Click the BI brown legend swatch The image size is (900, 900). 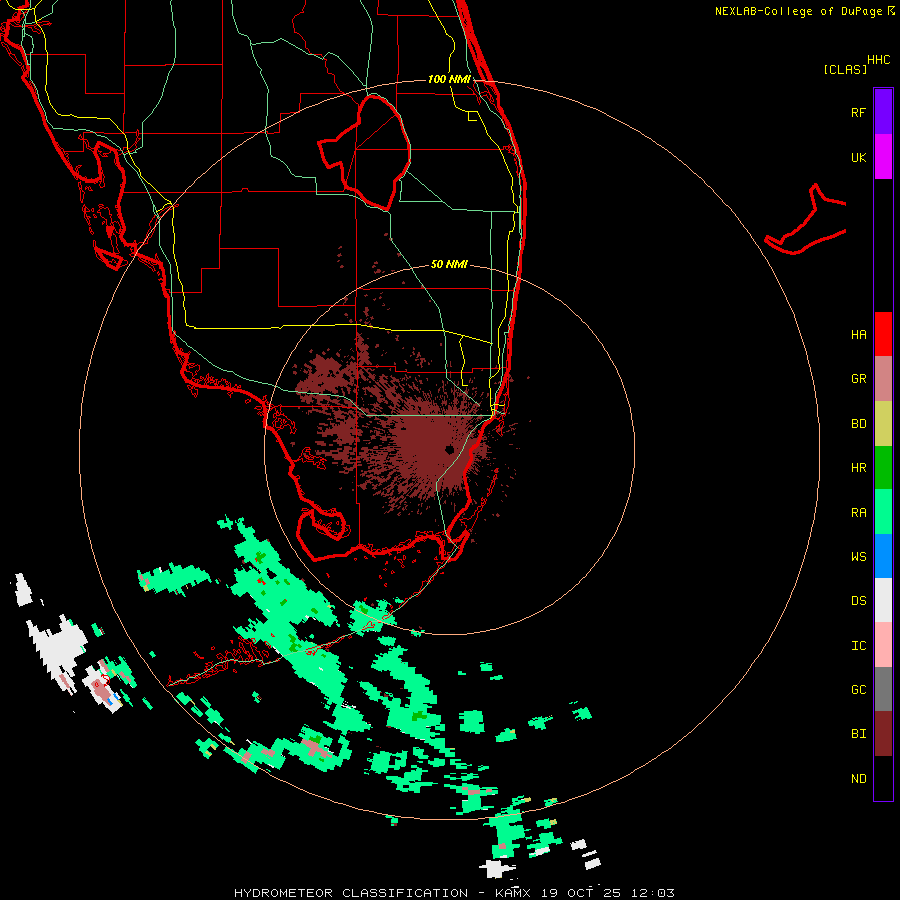point(883,734)
